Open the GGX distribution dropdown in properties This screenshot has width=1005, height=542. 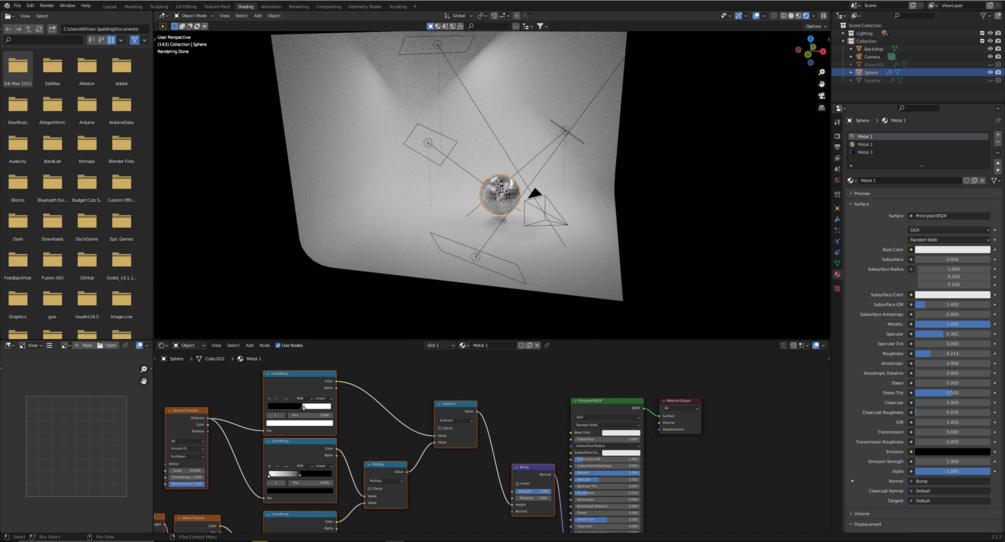pyautogui.click(x=949, y=230)
